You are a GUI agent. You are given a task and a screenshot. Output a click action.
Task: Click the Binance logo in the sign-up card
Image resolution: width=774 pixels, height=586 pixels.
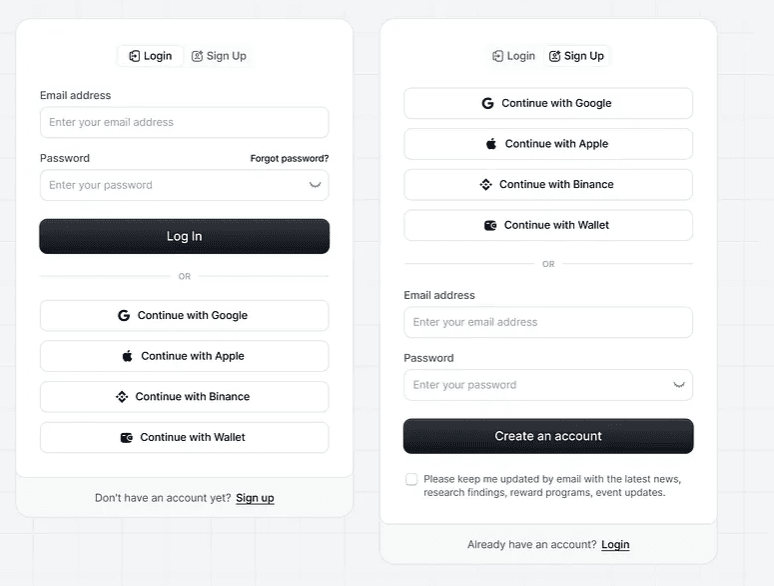coord(486,184)
